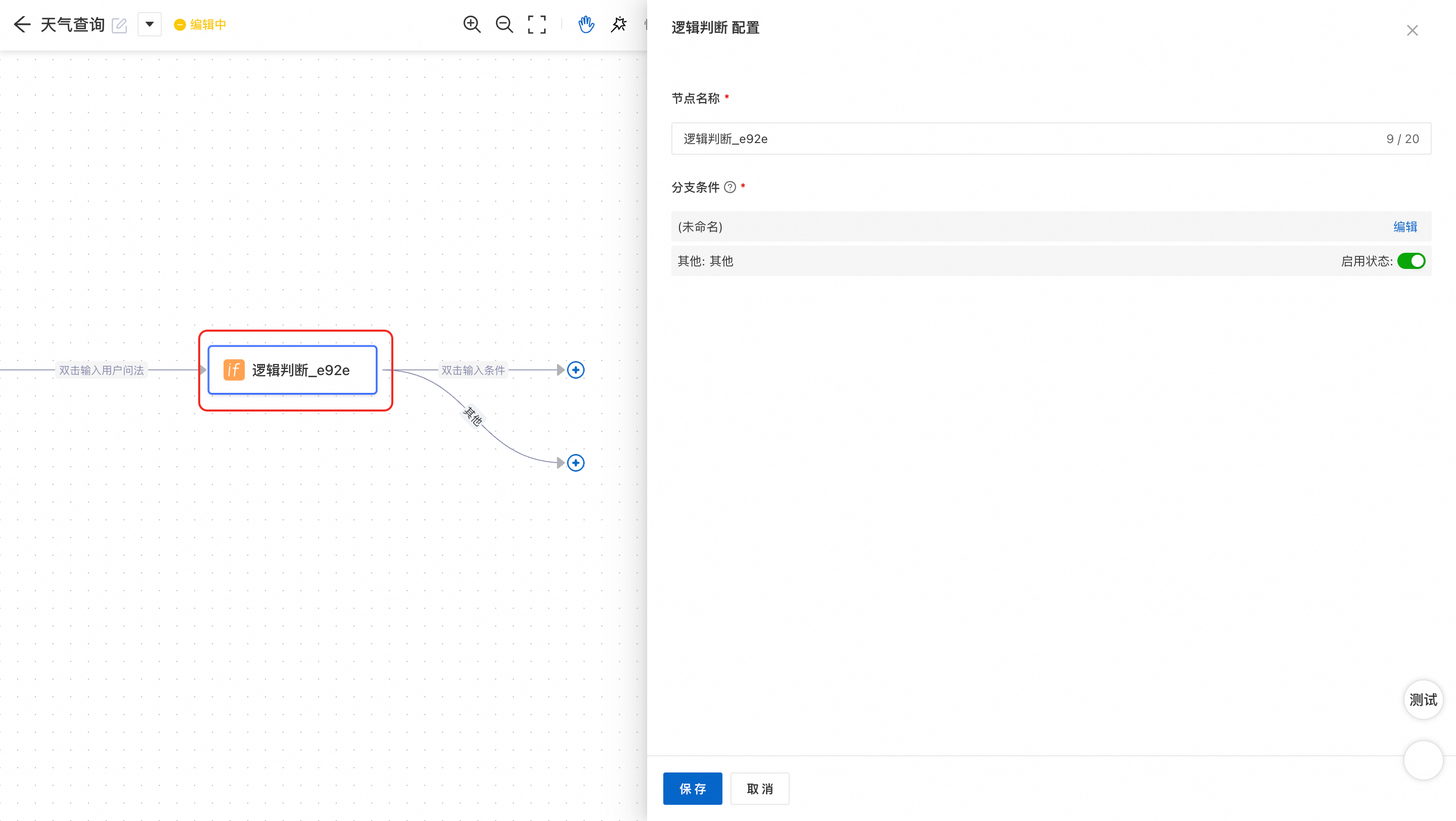Click the orange if icon on node
This screenshot has height=821, width=1456.
[x=234, y=370]
